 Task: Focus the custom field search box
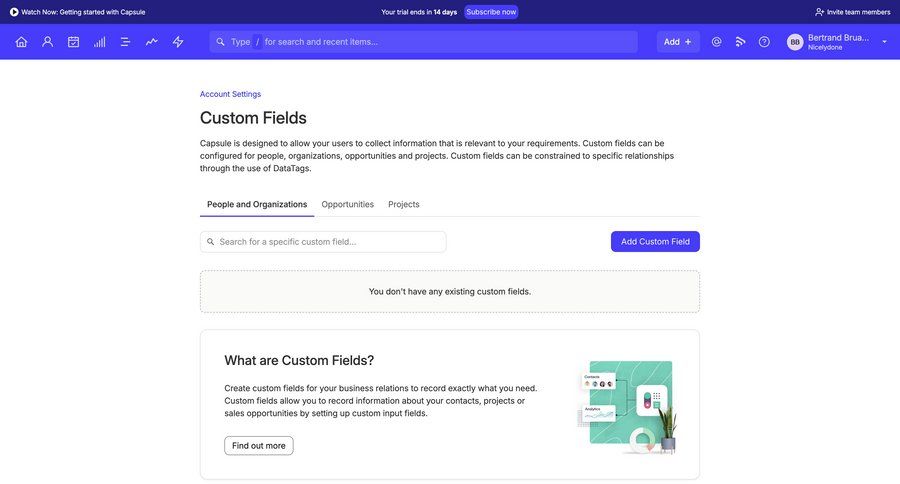[x=323, y=242]
